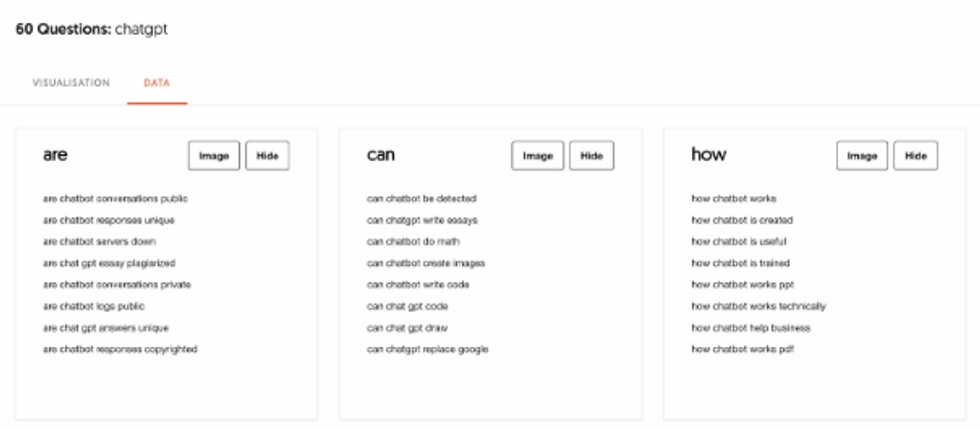Open 'can chatbot be detected' question
Viewport: 980px width, 429px height.
pyautogui.click(x=421, y=199)
